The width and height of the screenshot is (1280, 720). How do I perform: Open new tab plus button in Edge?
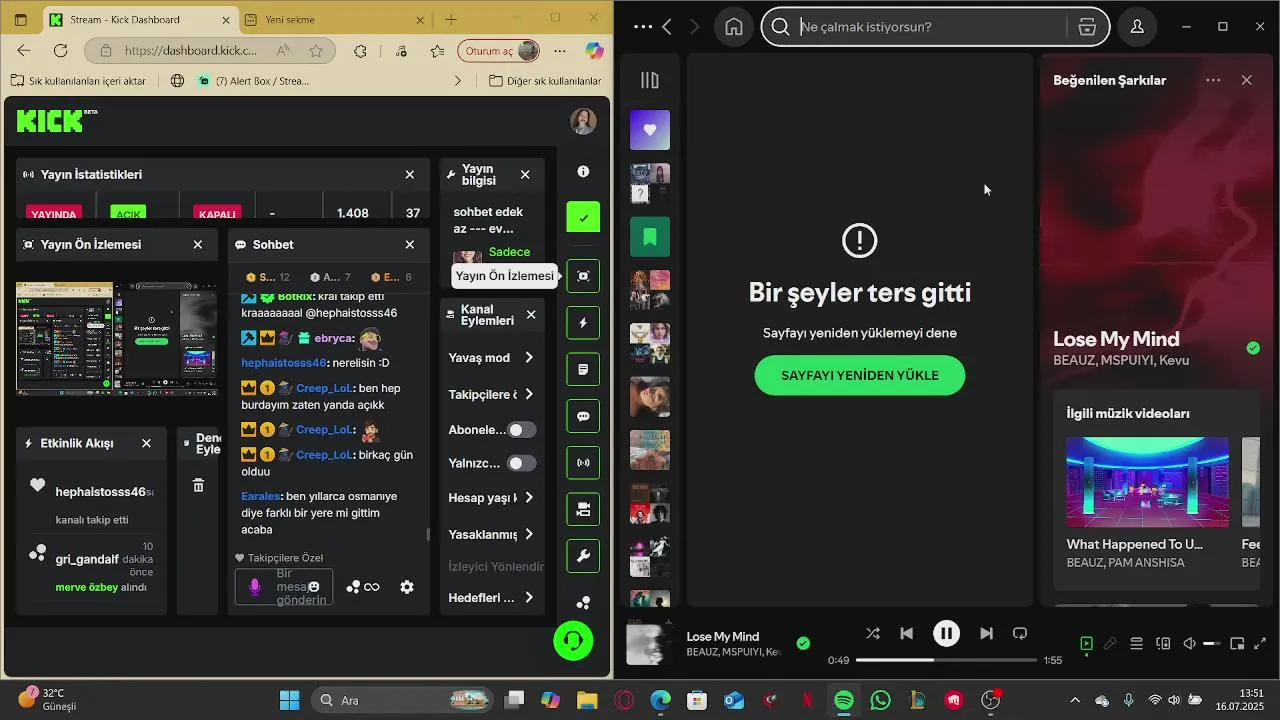point(451,20)
